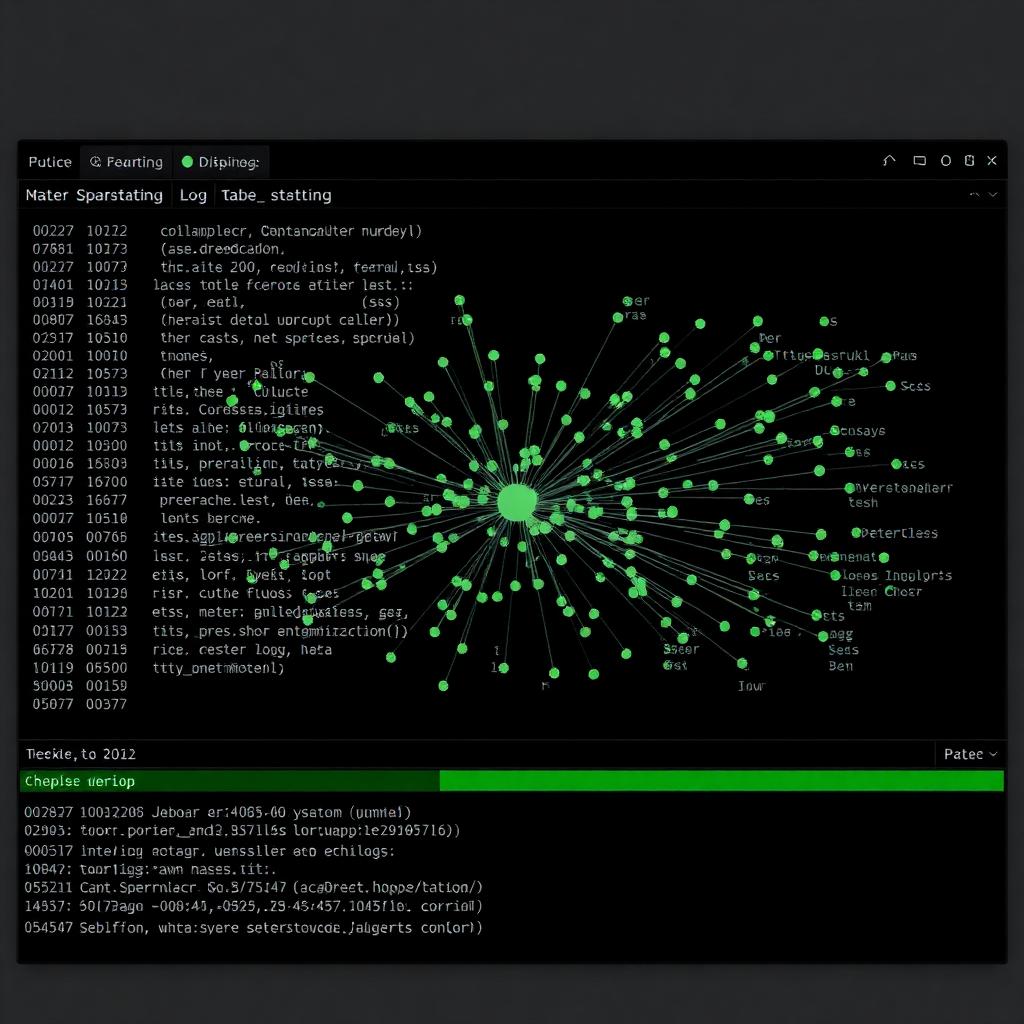1024x1024 pixels.
Task: Click the graph label Tttussasrukl
Action: [822, 355]
